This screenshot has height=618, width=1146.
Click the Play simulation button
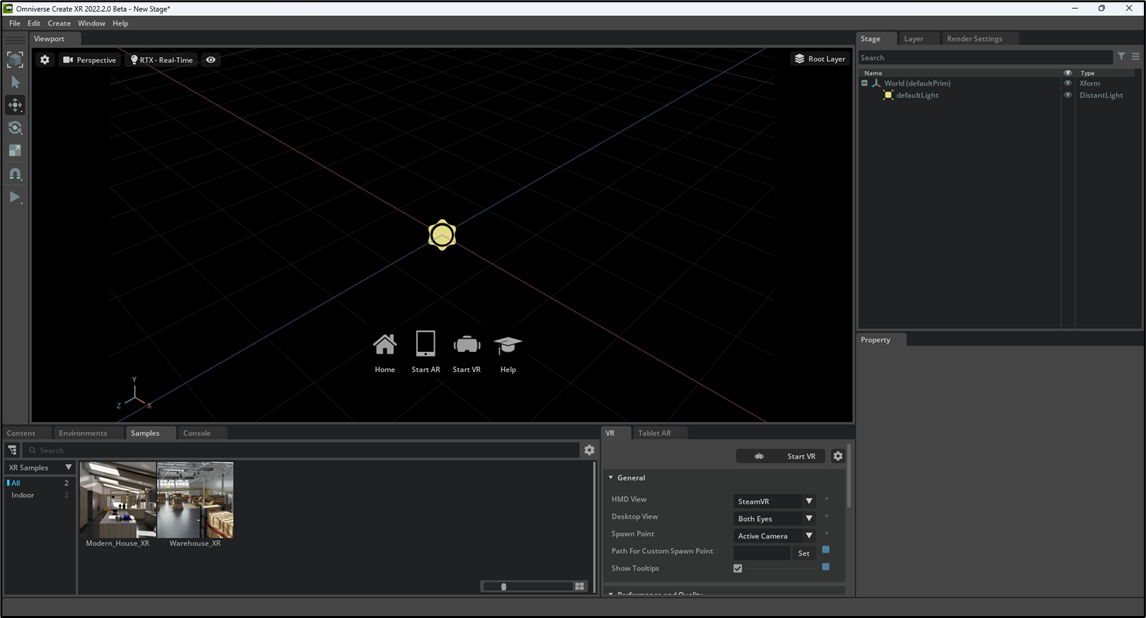(x=15, y=197)
